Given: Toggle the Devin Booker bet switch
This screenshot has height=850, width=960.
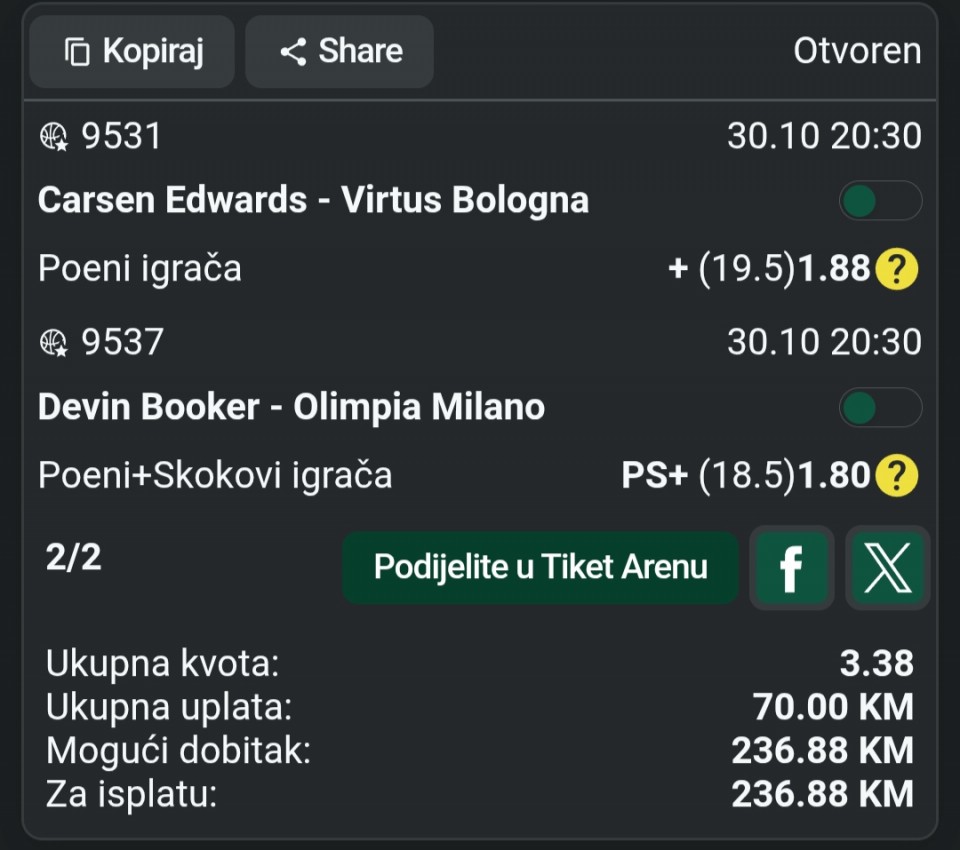Looking at the screenshot, I should click(x=880, y=408).
